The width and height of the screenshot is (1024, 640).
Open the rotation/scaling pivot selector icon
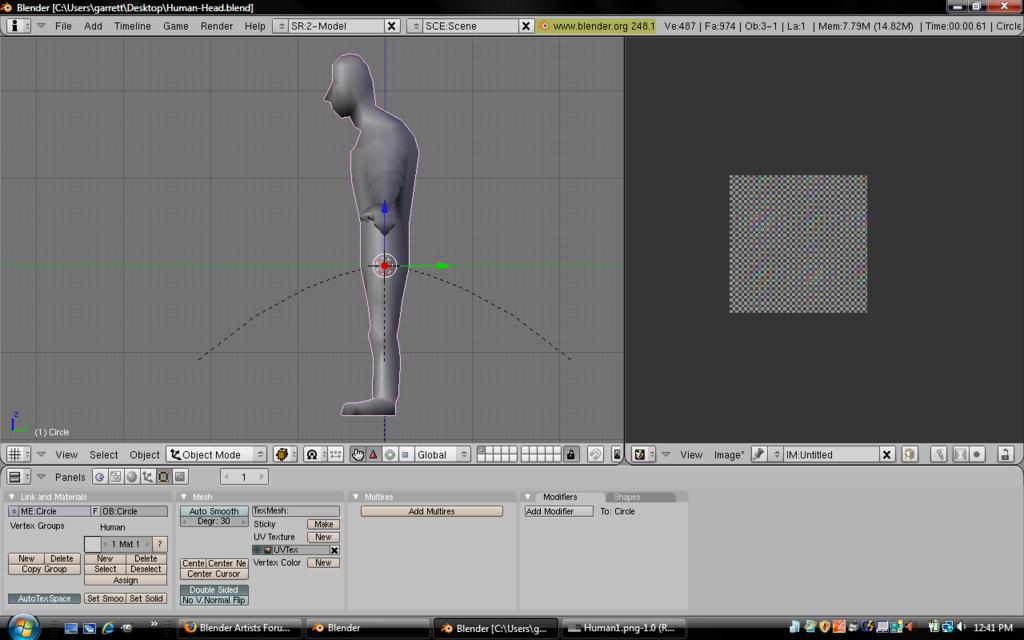pyautogui.click(x=315, y=455)
